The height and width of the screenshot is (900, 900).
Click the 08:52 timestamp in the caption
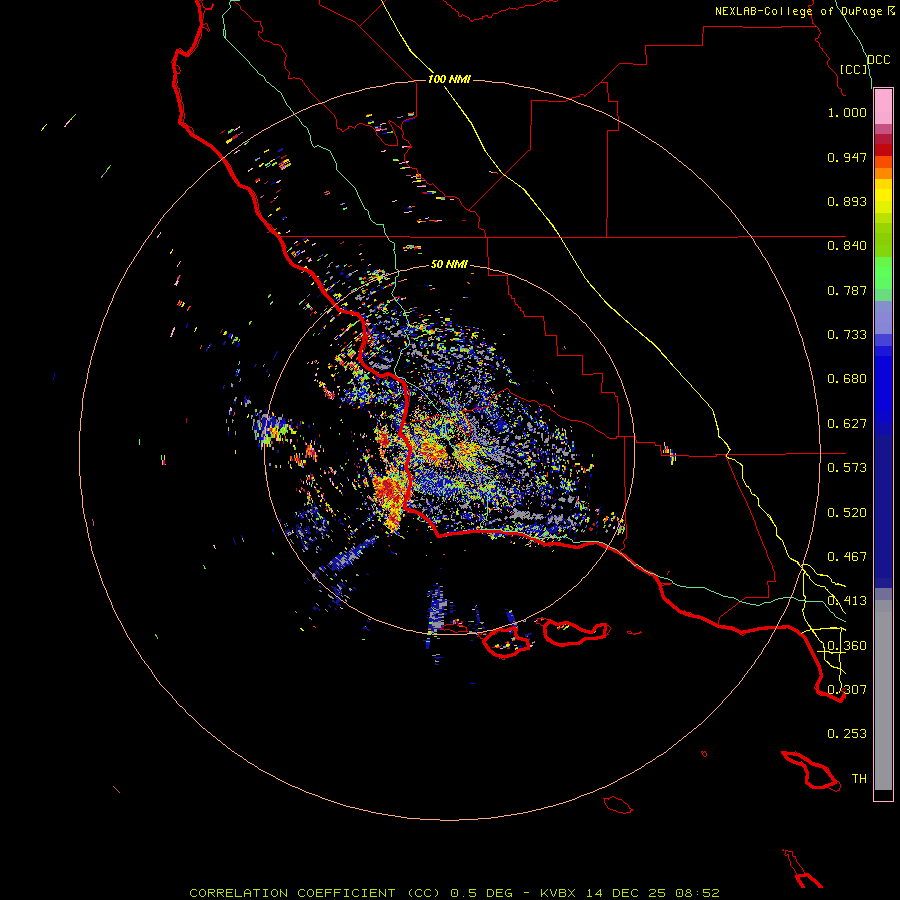(x=697, y=893)
